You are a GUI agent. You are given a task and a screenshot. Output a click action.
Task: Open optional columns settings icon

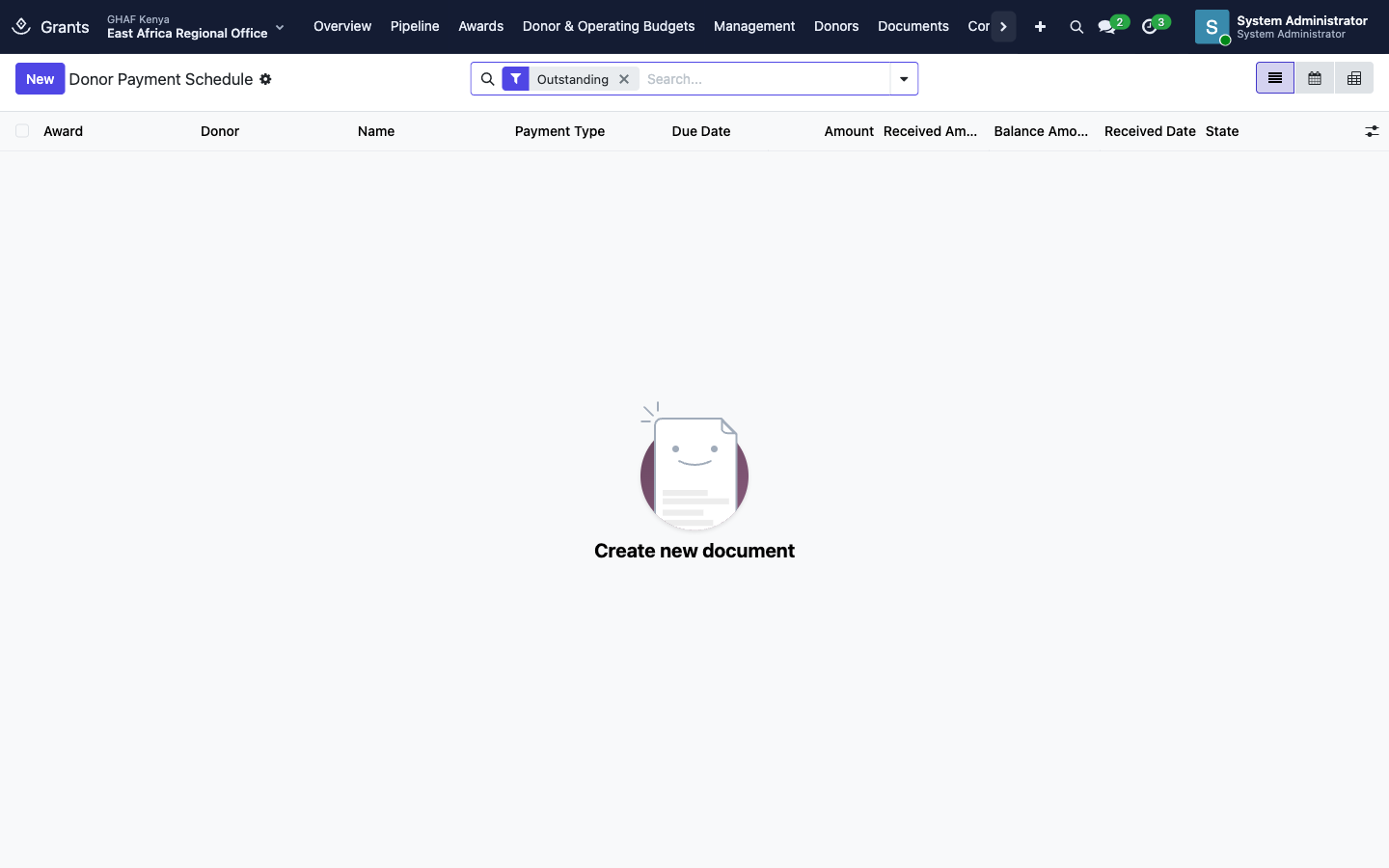pyautogui.click(x=1372, y=131)
